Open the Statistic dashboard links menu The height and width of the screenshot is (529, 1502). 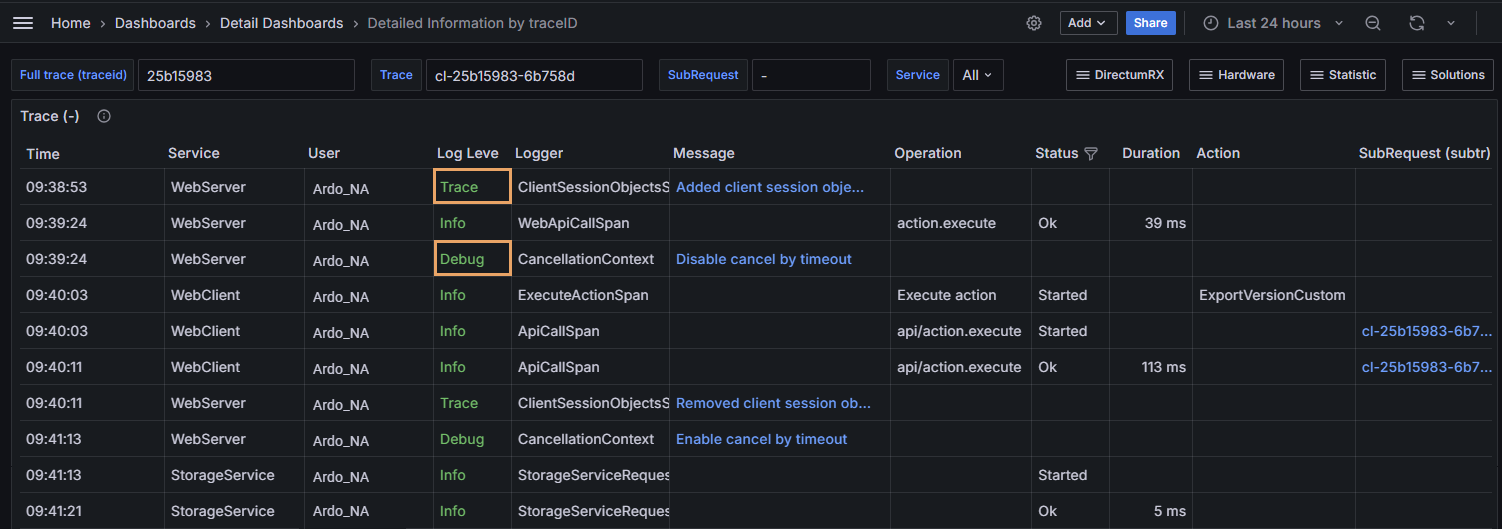coord(1342,75)
